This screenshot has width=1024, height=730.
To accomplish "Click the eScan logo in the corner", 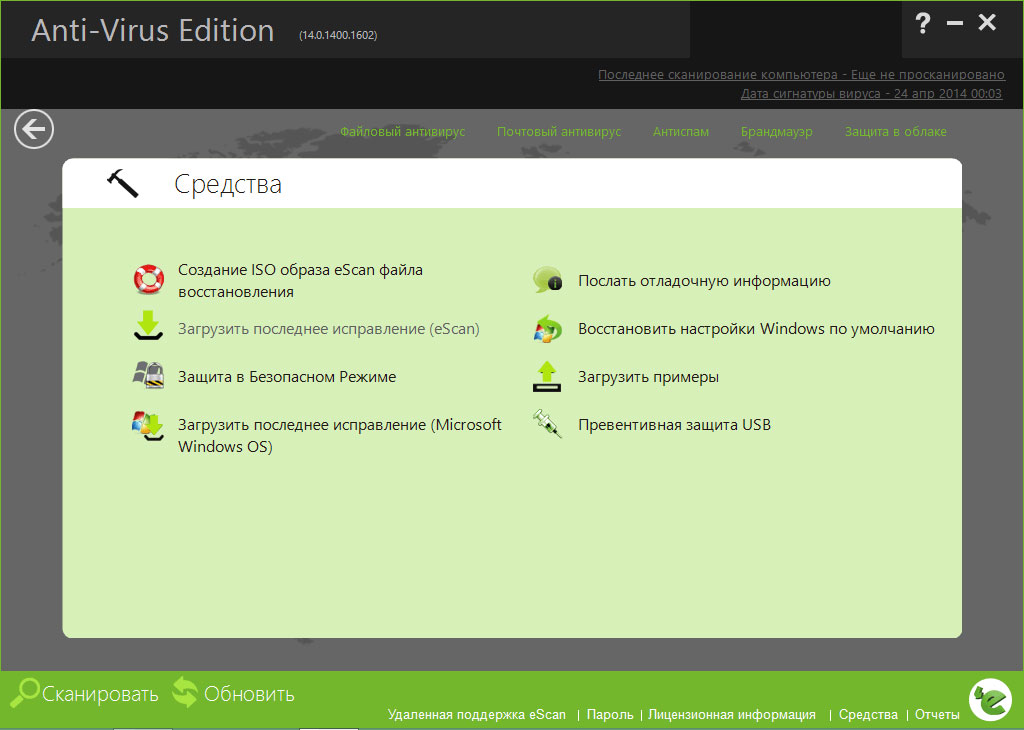I will tap(991, 699).
